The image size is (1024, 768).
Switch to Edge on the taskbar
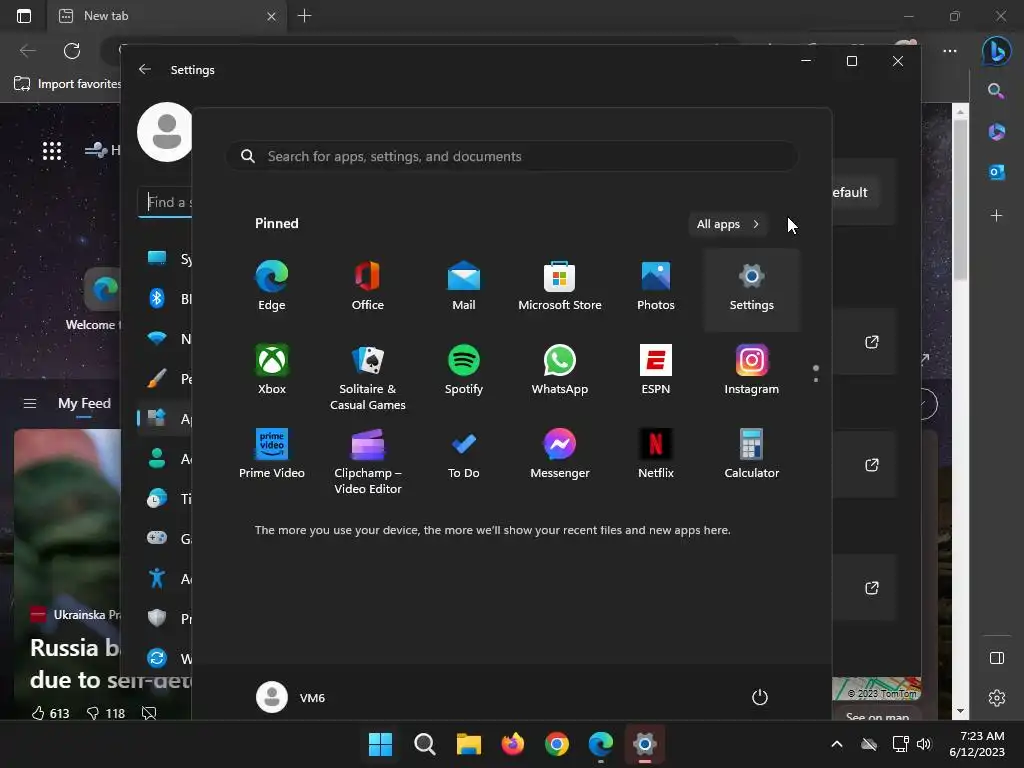[601, 744]
